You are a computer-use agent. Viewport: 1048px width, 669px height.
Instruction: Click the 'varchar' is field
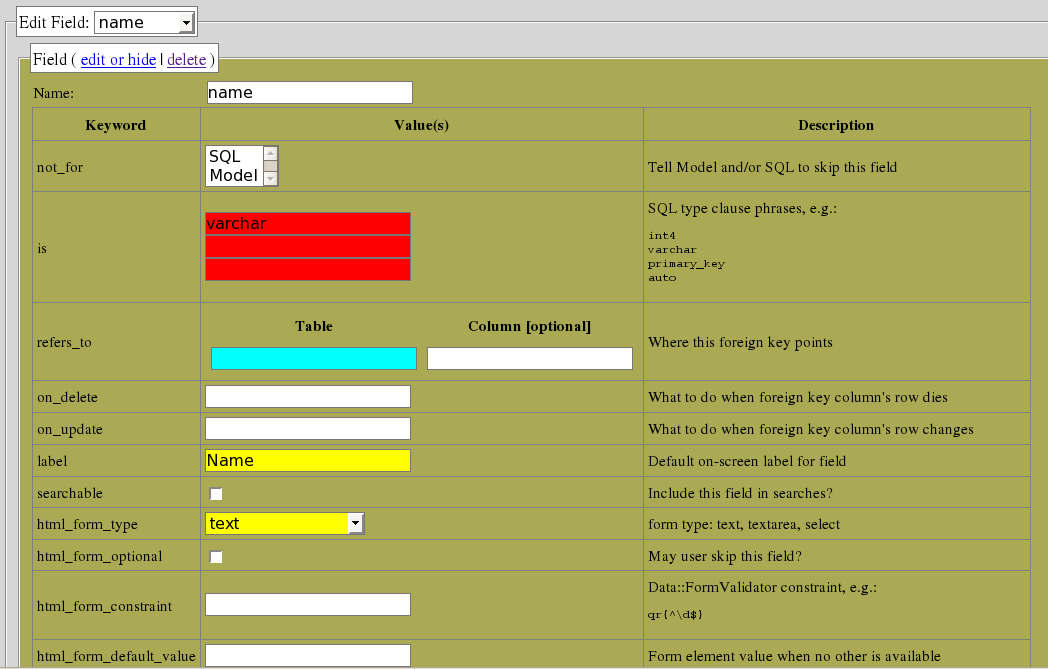click(307, 224)
